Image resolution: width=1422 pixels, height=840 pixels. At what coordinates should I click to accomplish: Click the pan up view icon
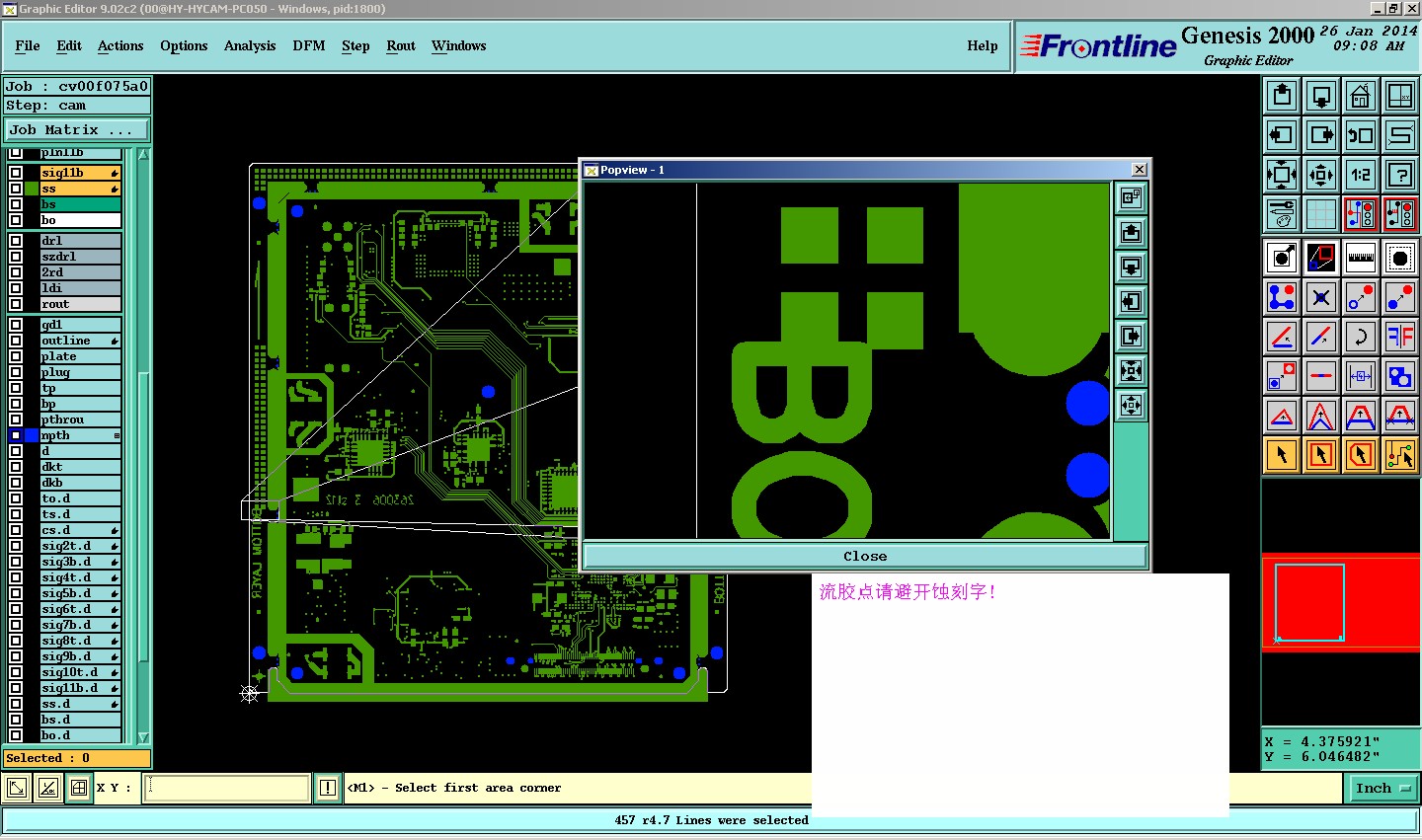pos(1282,96)
